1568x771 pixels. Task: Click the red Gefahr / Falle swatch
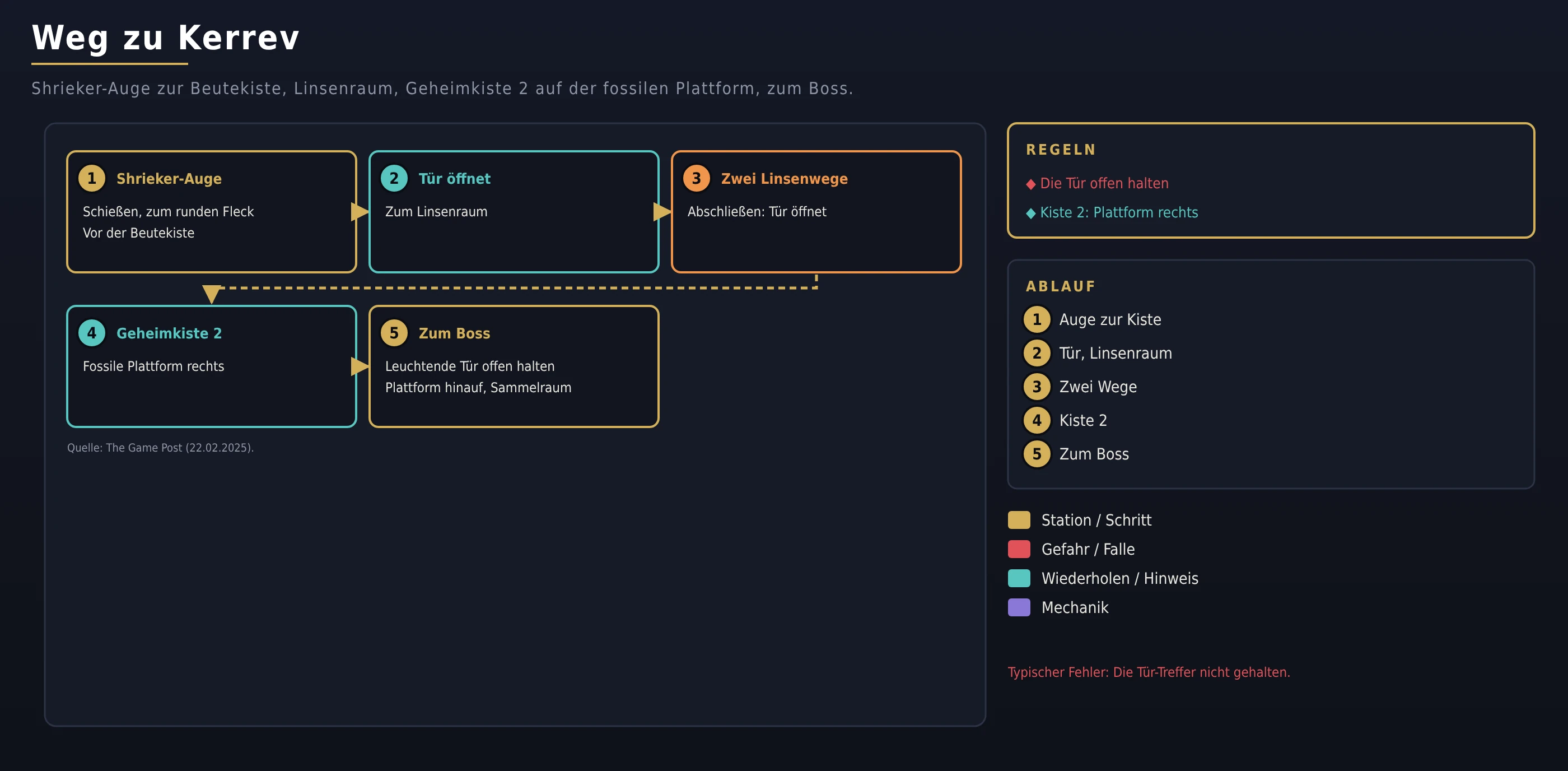point(1019,549)
